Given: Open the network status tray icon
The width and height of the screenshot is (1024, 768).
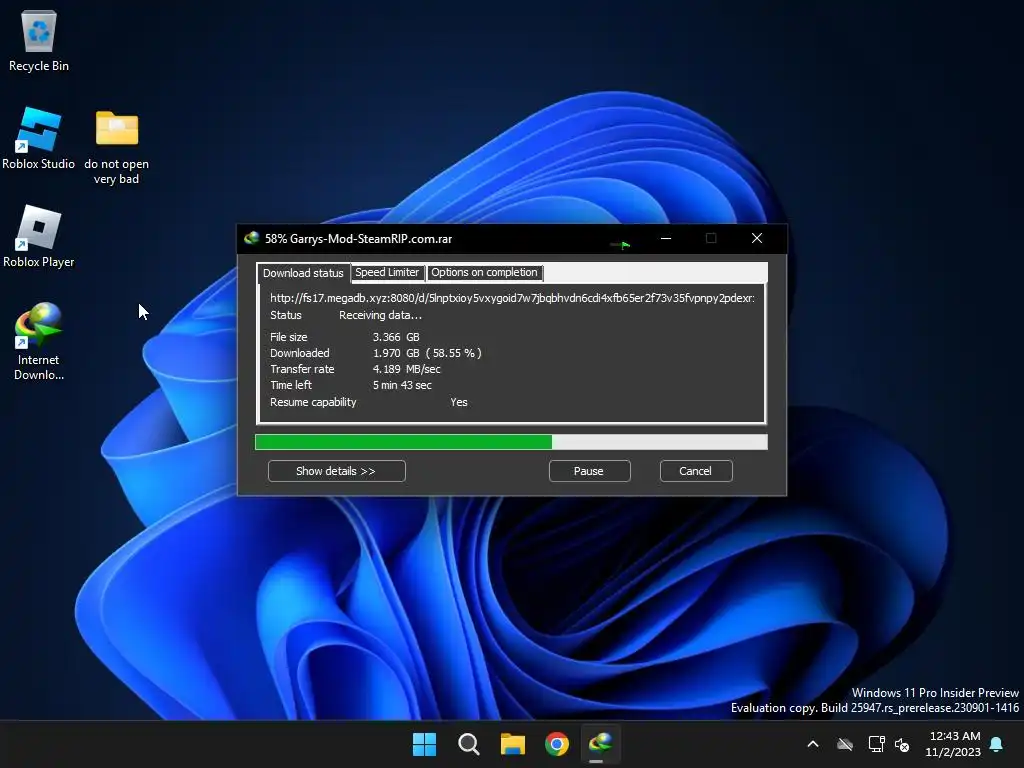Looking at the screenshot, I should (876, 744).
